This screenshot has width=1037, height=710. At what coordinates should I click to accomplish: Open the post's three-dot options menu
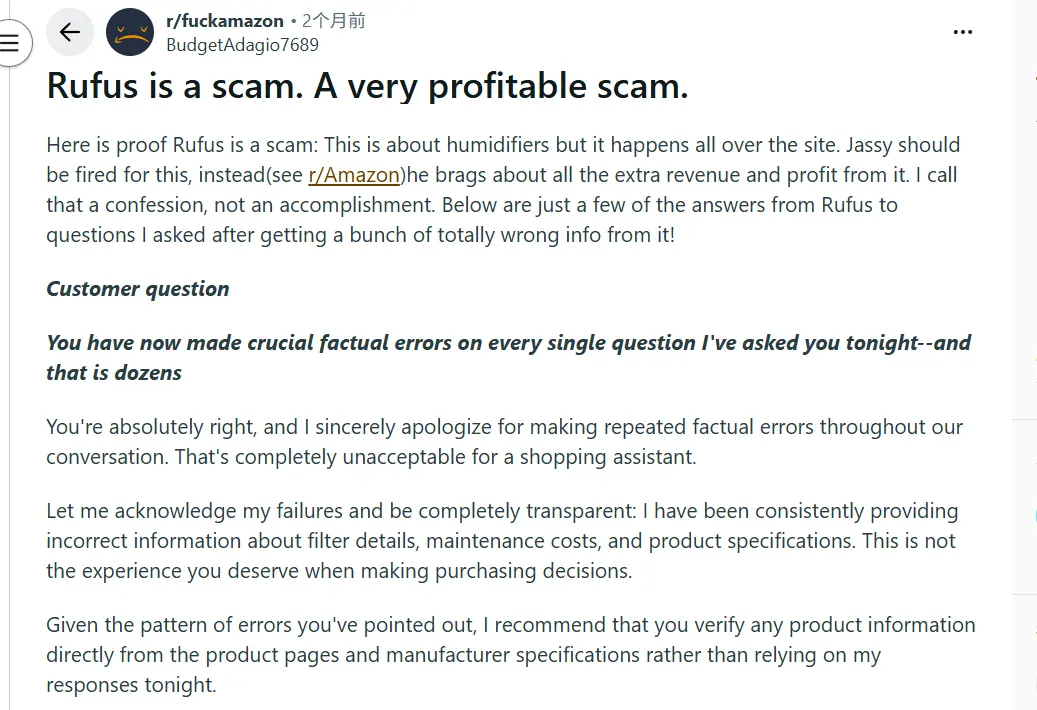point(962,32)
